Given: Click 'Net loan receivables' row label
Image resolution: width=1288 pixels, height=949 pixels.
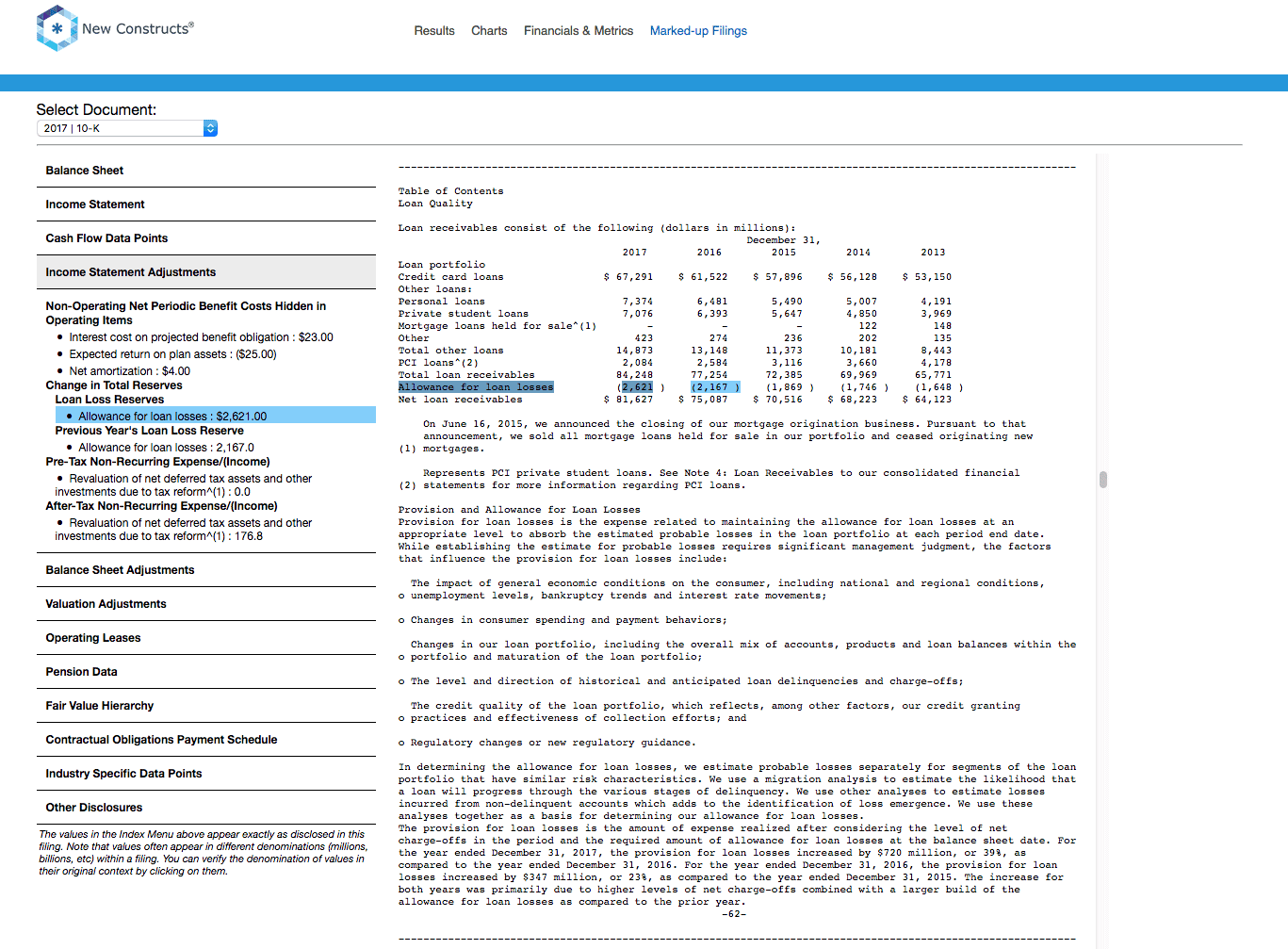Looking at the screenshot, I should tap(460, 400).
